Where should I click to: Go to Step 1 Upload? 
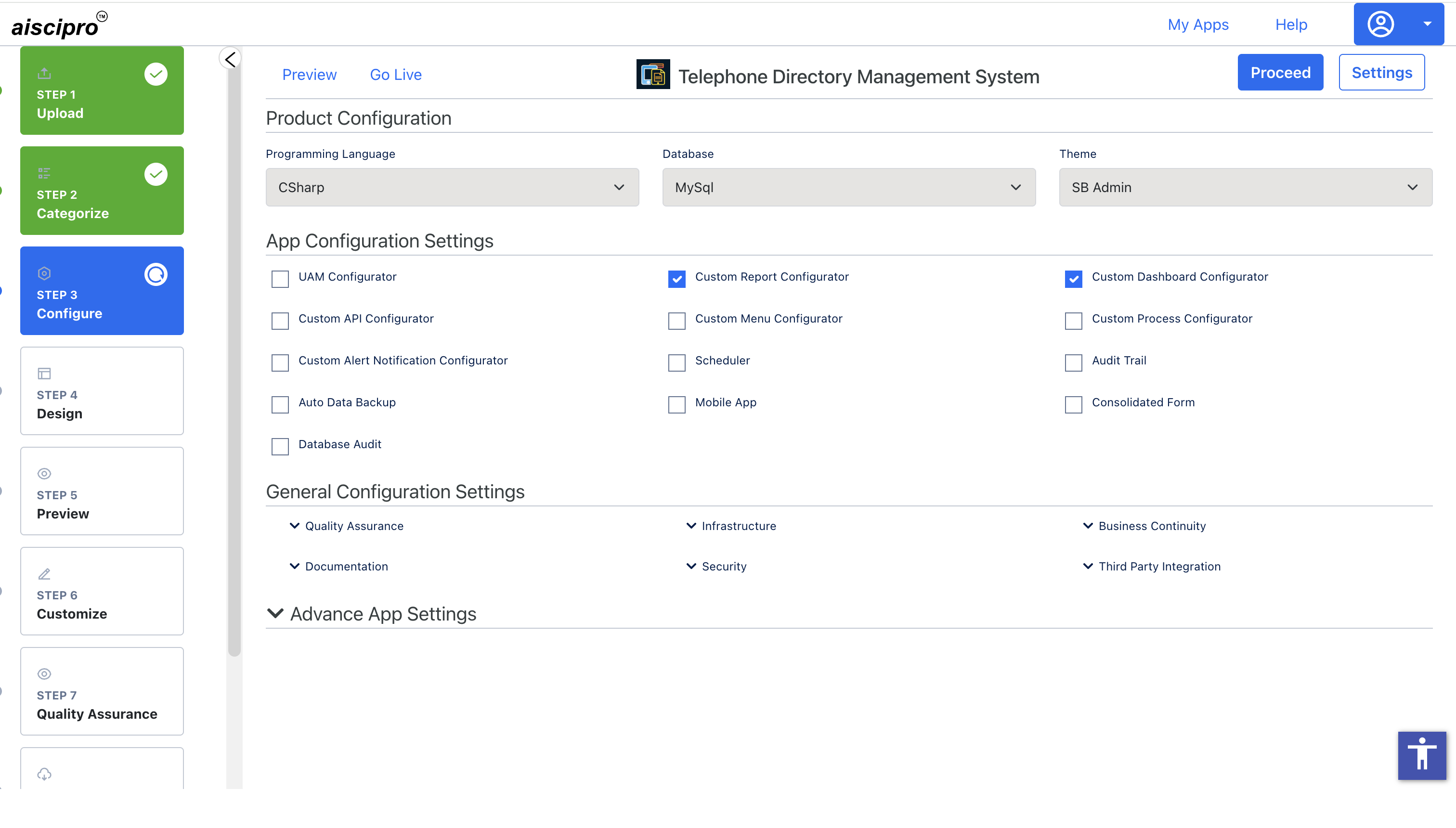102,91
